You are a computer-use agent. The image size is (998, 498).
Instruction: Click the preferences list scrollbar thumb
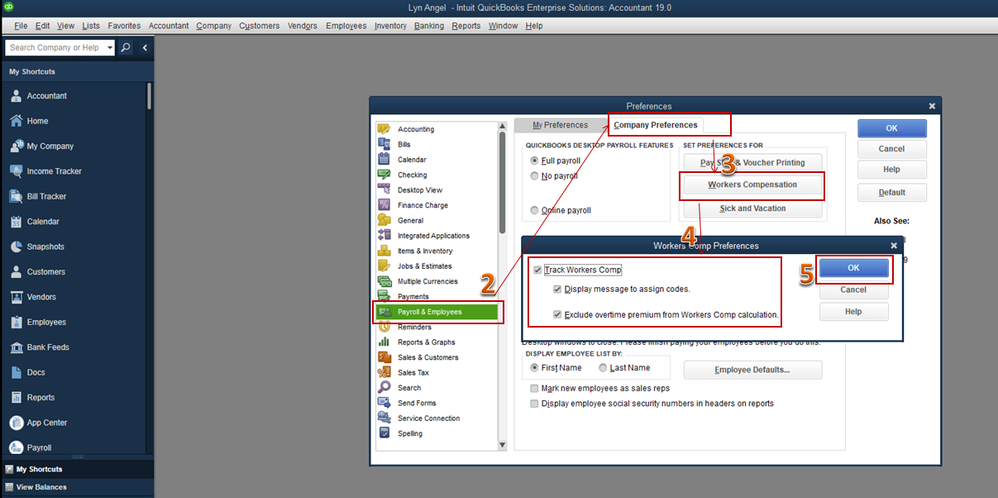502,182
